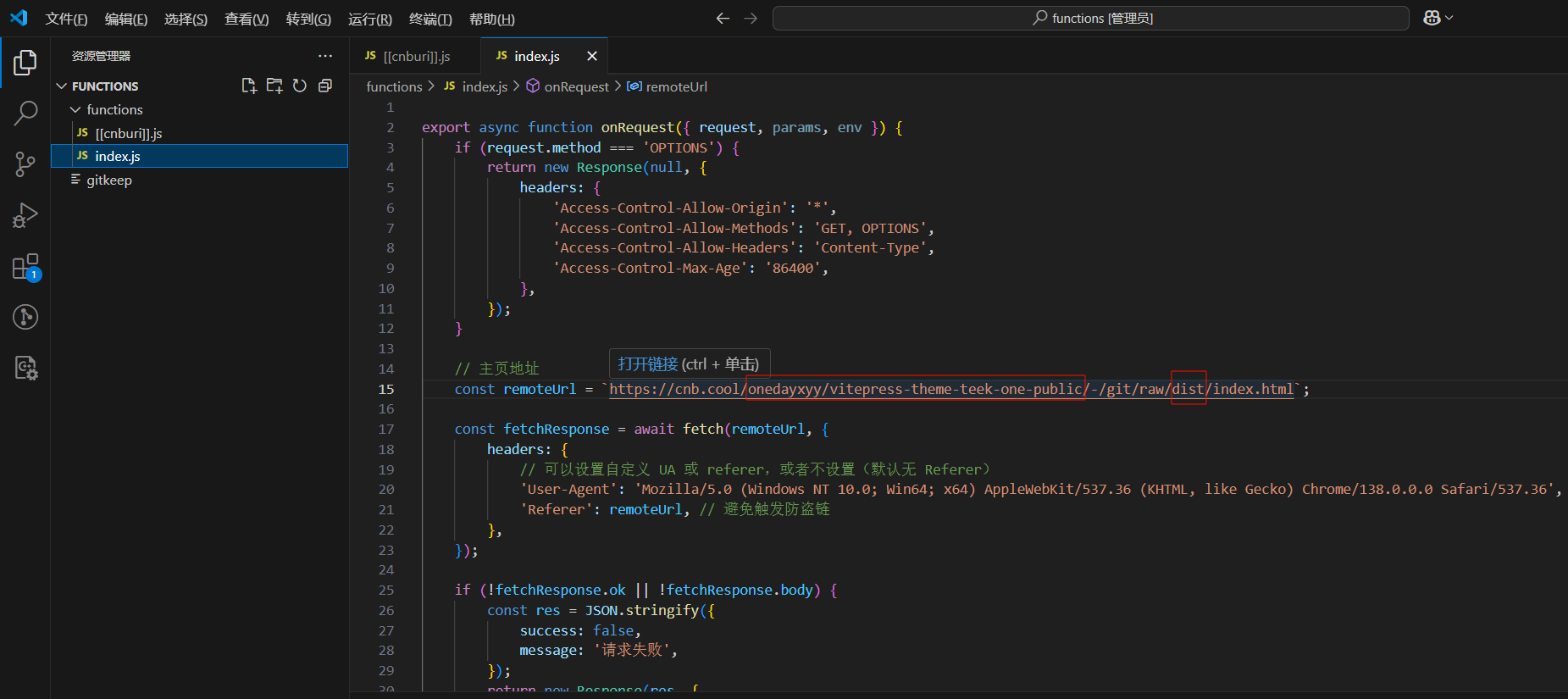This screenshot has width=1568, height=699.
Task: Click the VS Code logo icon
Action: pyautogui.click(x=19, y=18)
